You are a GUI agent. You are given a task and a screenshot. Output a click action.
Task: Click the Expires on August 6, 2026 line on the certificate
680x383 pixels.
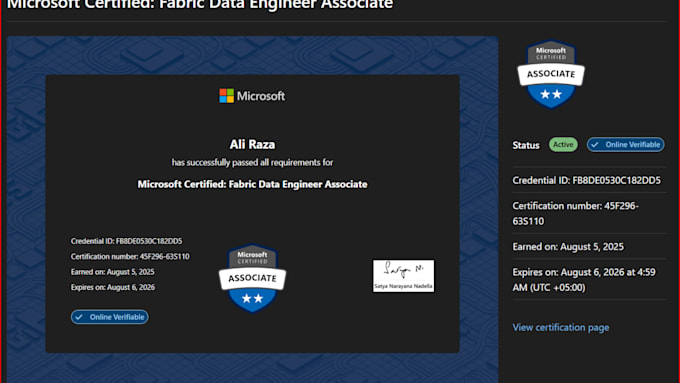click(x=113, y=287)
